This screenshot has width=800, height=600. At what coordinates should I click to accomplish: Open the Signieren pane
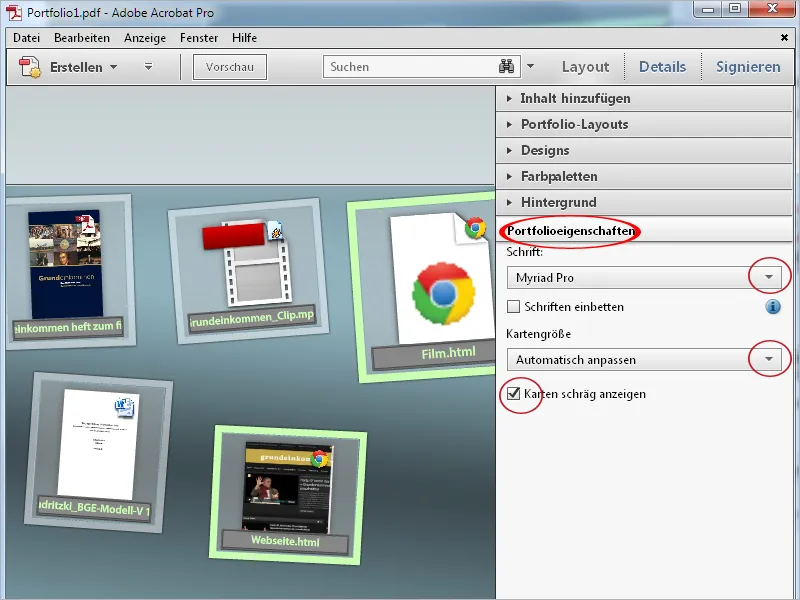pos(748,67)
